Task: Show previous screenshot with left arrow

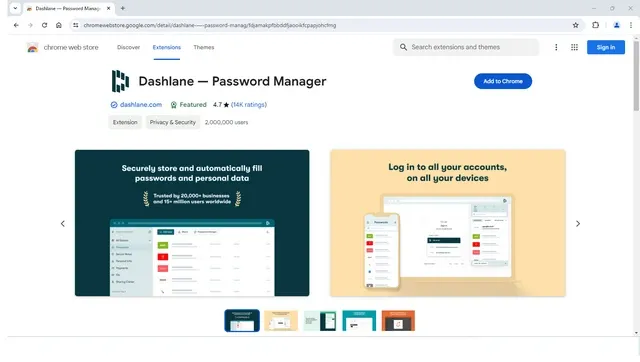Action: 62,224
